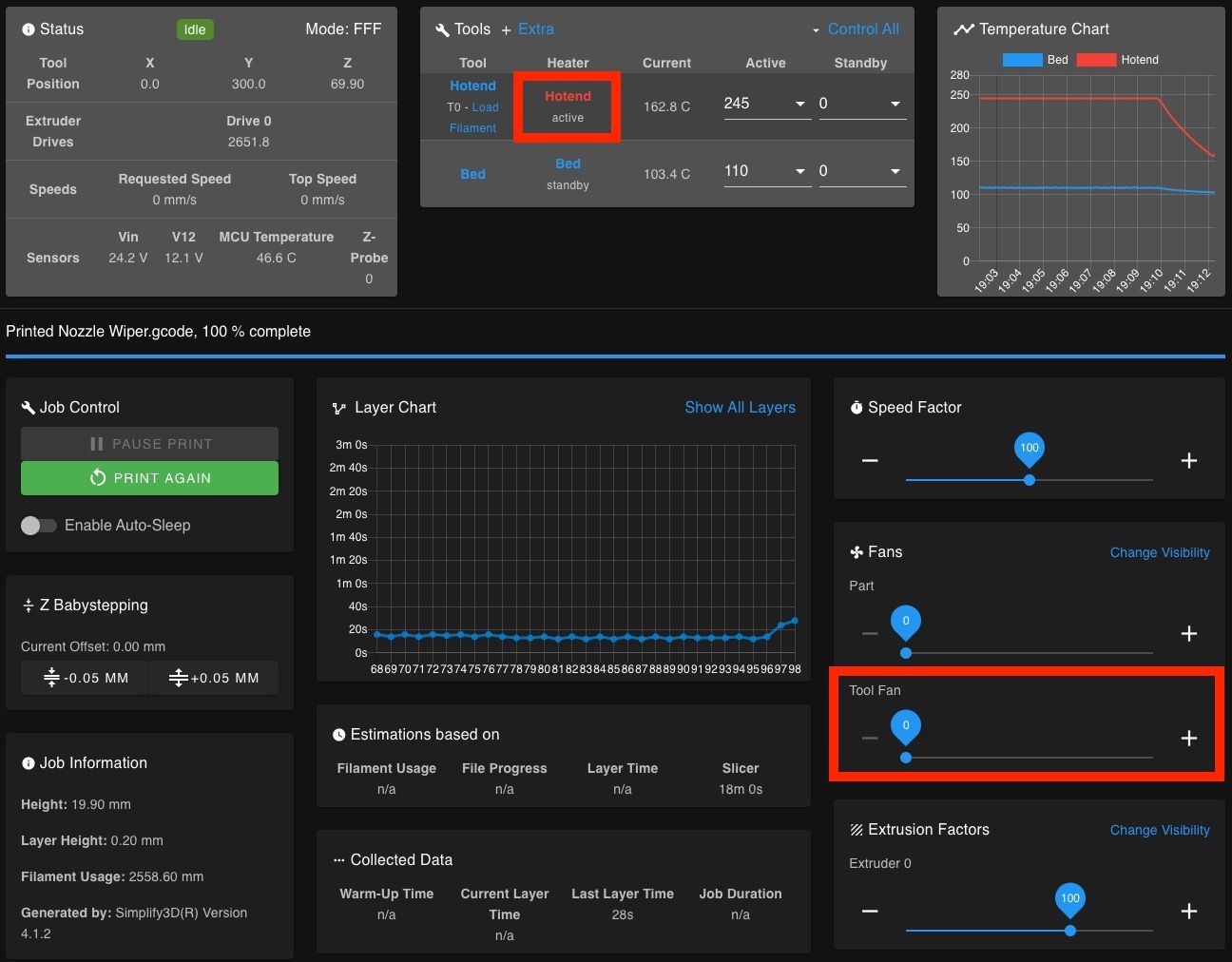Open the Control All dropdown
The width and height of the screenshot is (1232, 962).
(856, 29)
